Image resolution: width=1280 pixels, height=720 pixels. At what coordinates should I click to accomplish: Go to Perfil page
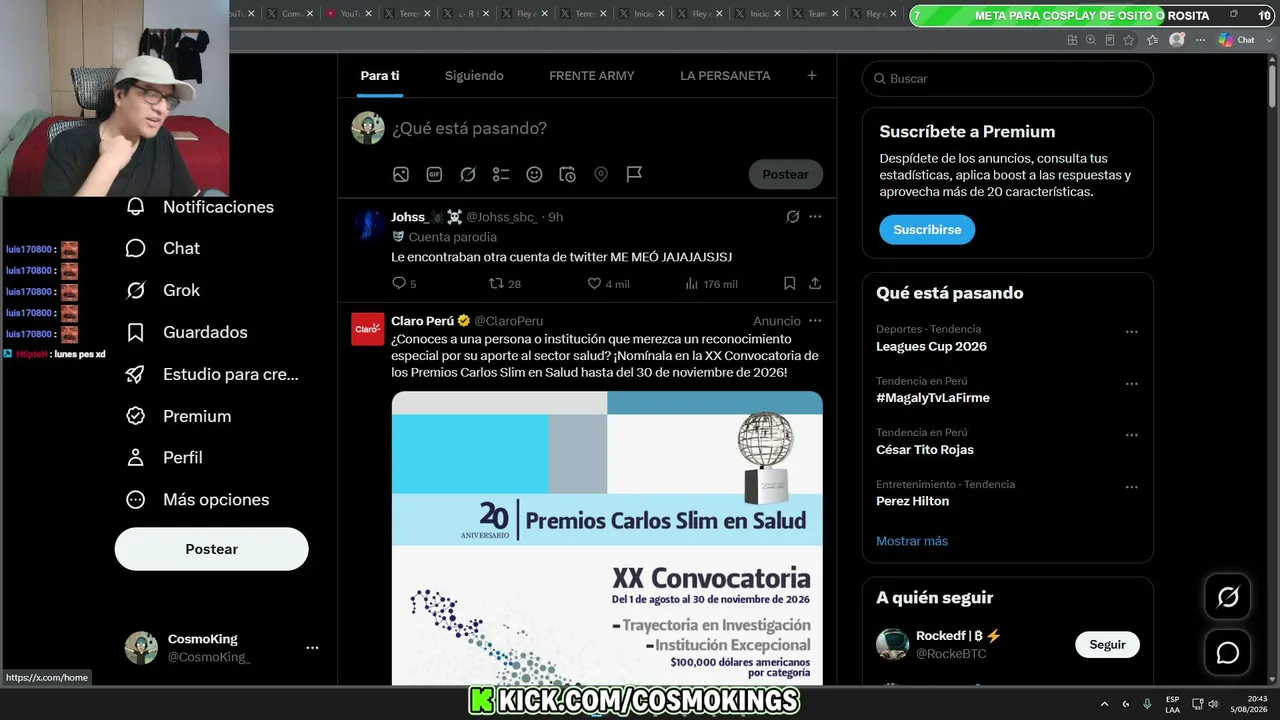coord(164,457)
